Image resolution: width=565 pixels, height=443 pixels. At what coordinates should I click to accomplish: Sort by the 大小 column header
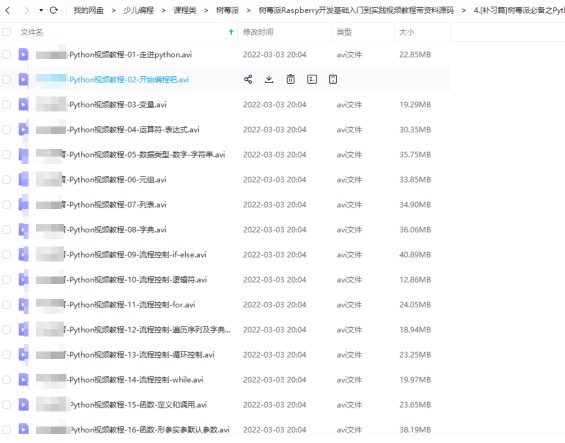[x=407, y=32]
